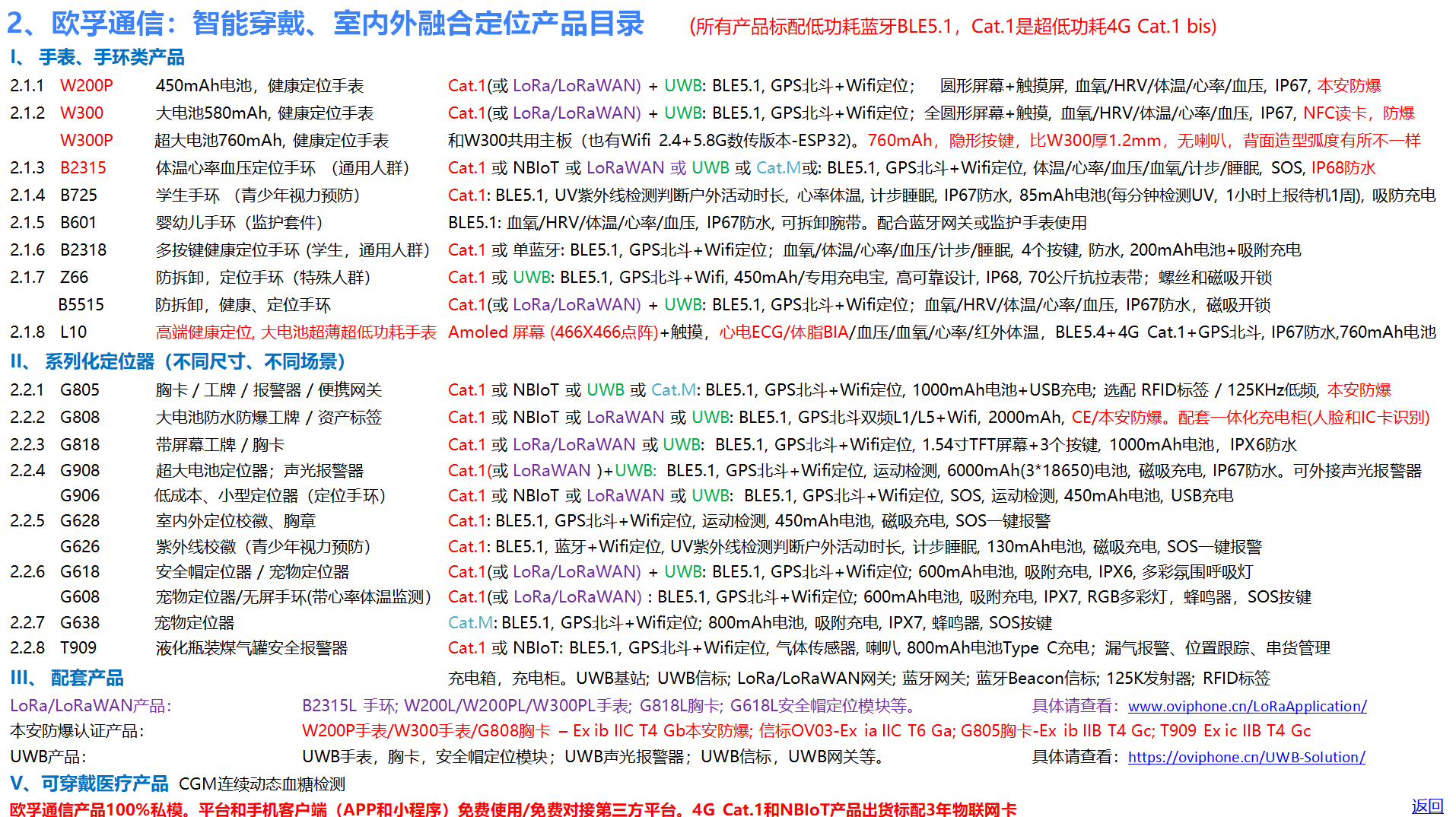
Task: Click the L10 product model
Action: [x=74, y=332]
